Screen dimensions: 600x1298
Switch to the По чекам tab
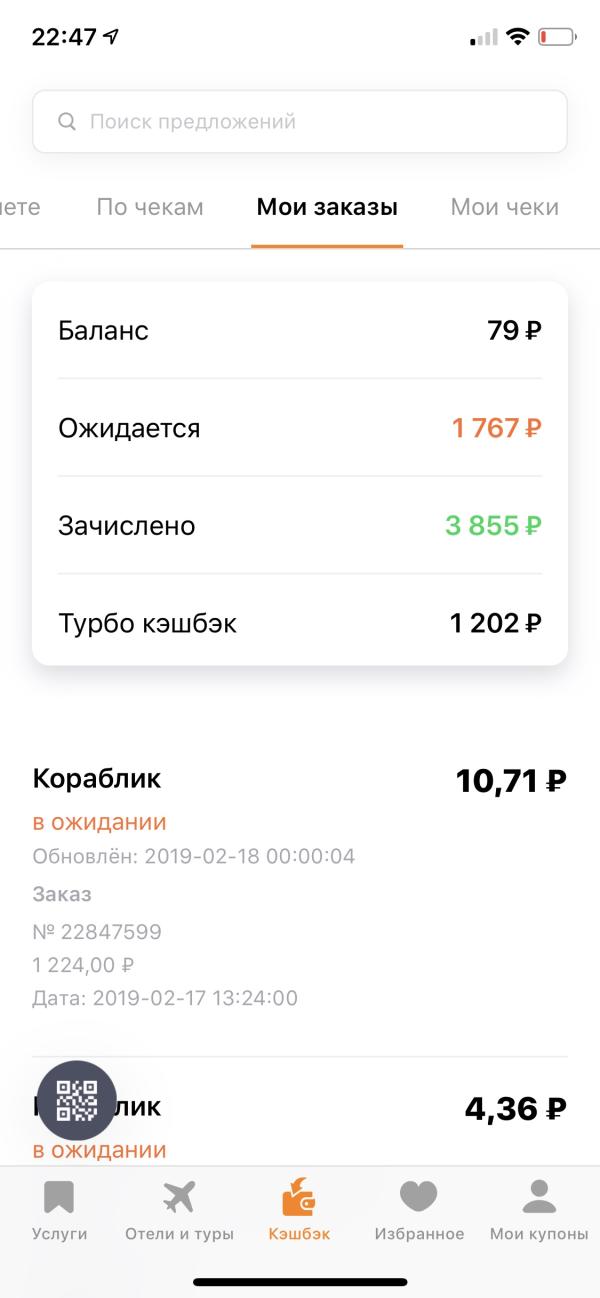150,207
